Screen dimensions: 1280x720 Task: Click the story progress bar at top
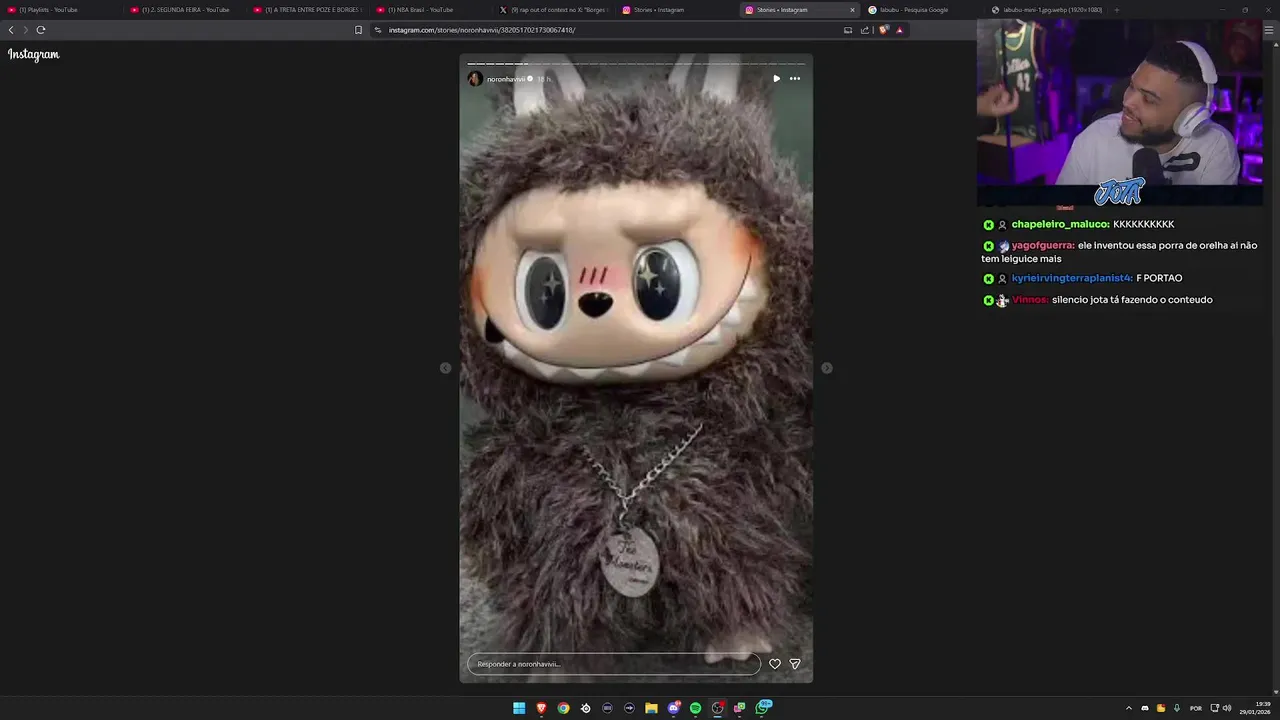[x=636, y=64]
